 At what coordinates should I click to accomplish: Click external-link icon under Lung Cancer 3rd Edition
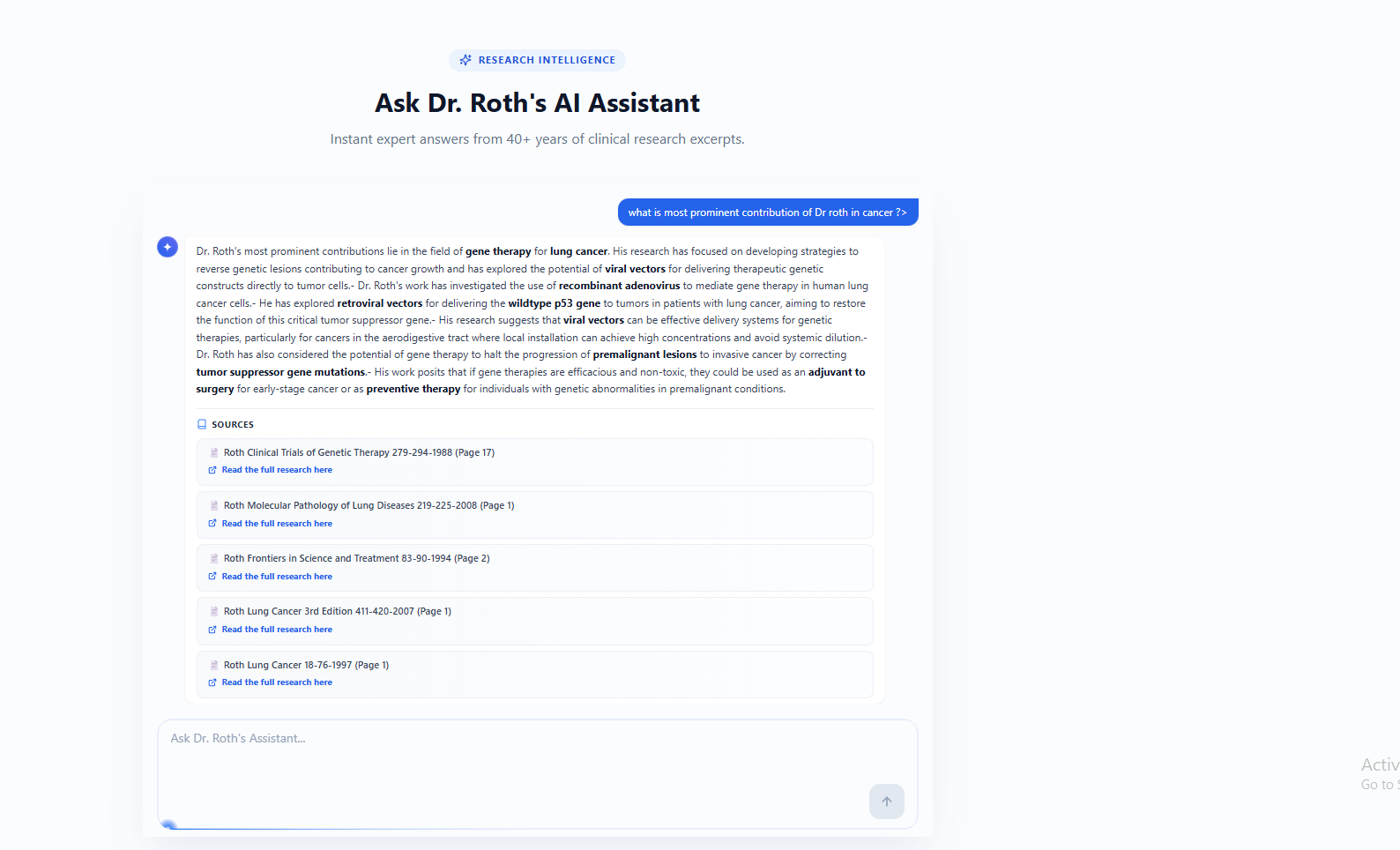point(212,630)
